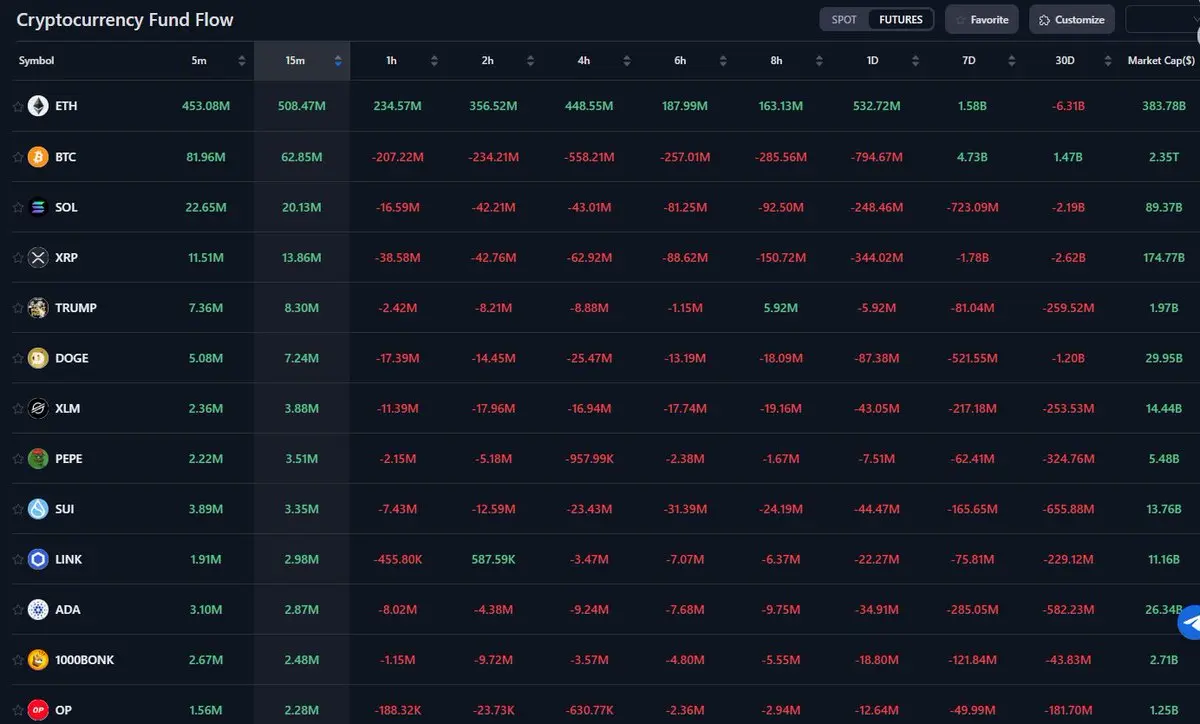Favorite 1000BONK with its star

point(17,660)
